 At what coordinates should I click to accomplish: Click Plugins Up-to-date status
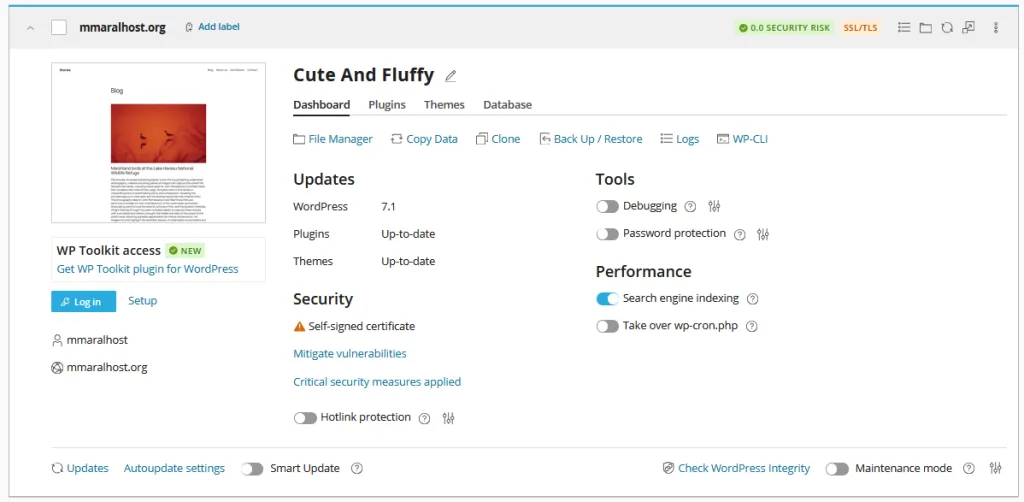click(x=408, y=234)
